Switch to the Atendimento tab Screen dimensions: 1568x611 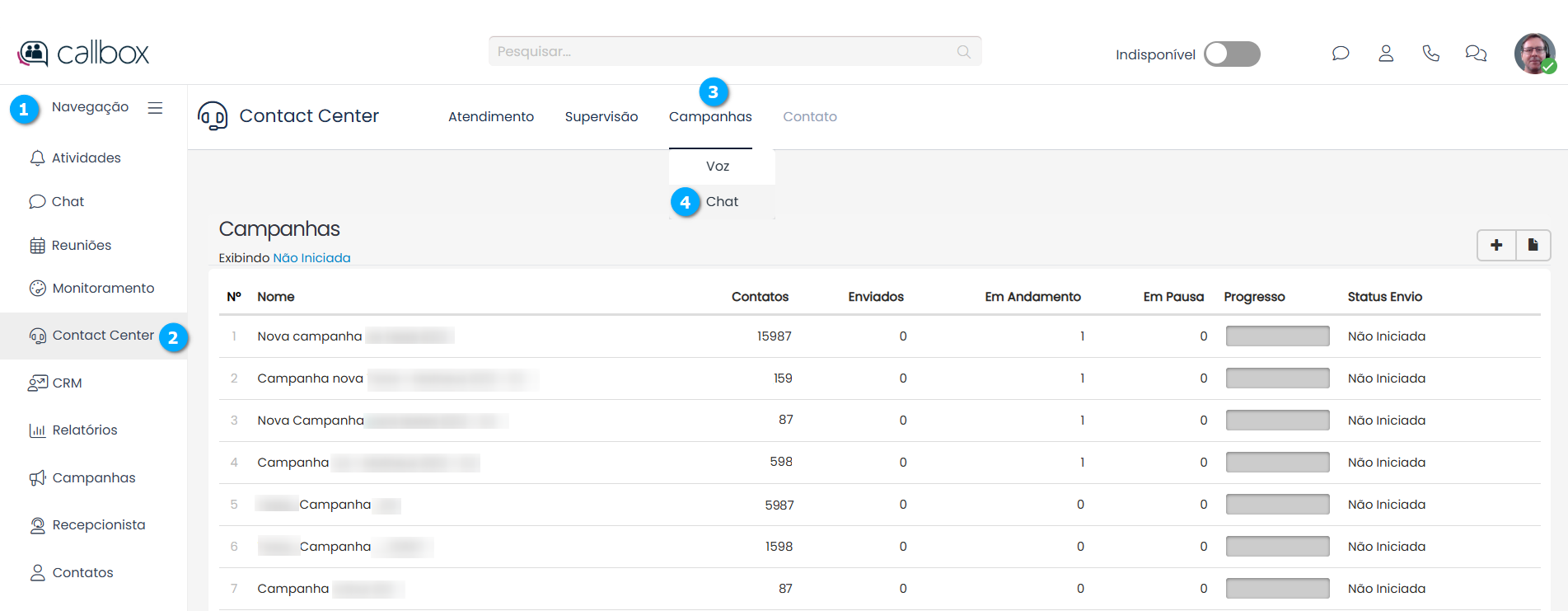click(491, 117)
